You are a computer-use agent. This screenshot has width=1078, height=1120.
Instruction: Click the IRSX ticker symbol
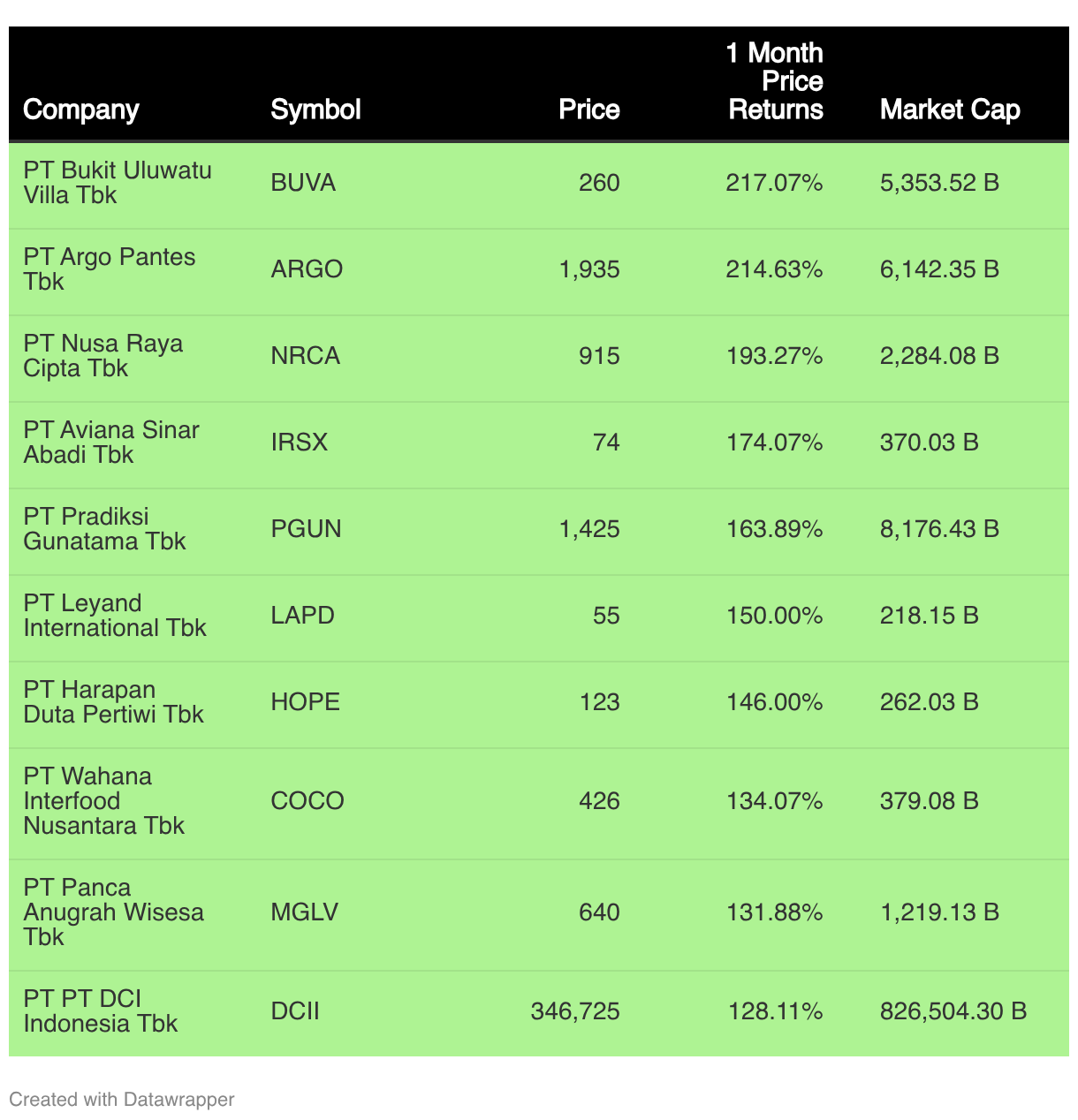coord(299,443)
